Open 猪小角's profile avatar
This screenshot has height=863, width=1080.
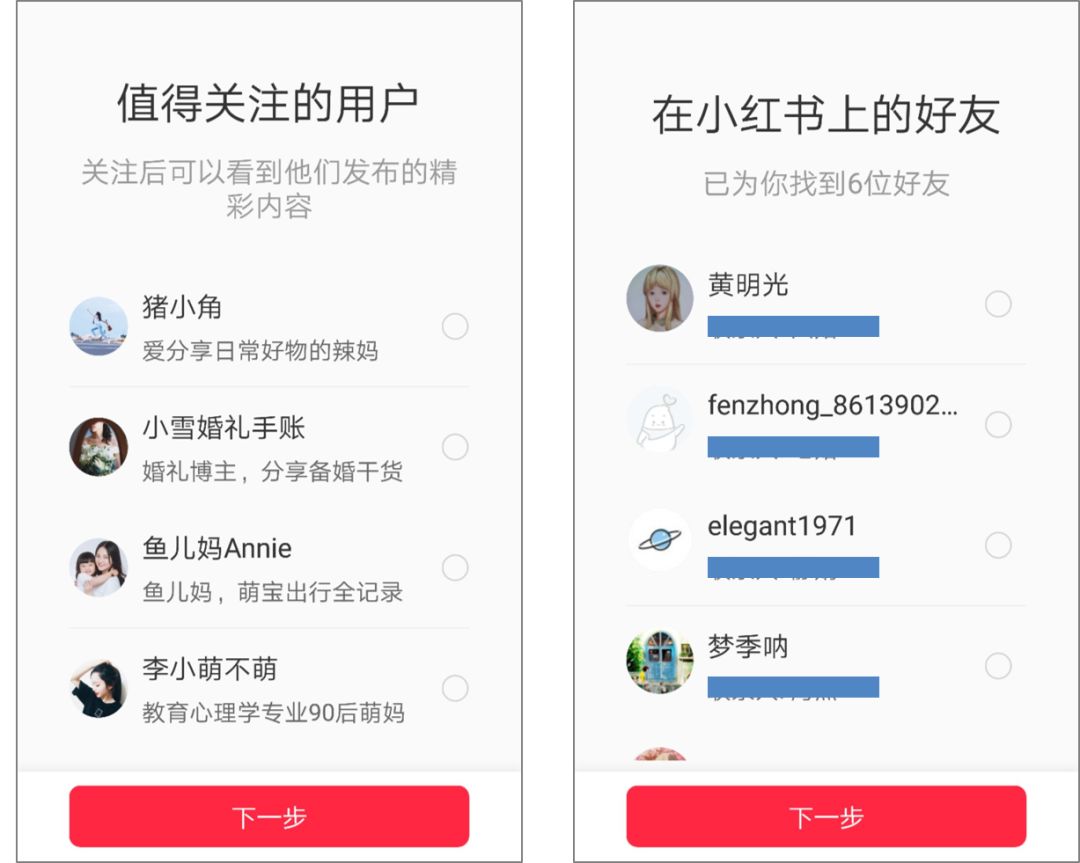(98, 327)
